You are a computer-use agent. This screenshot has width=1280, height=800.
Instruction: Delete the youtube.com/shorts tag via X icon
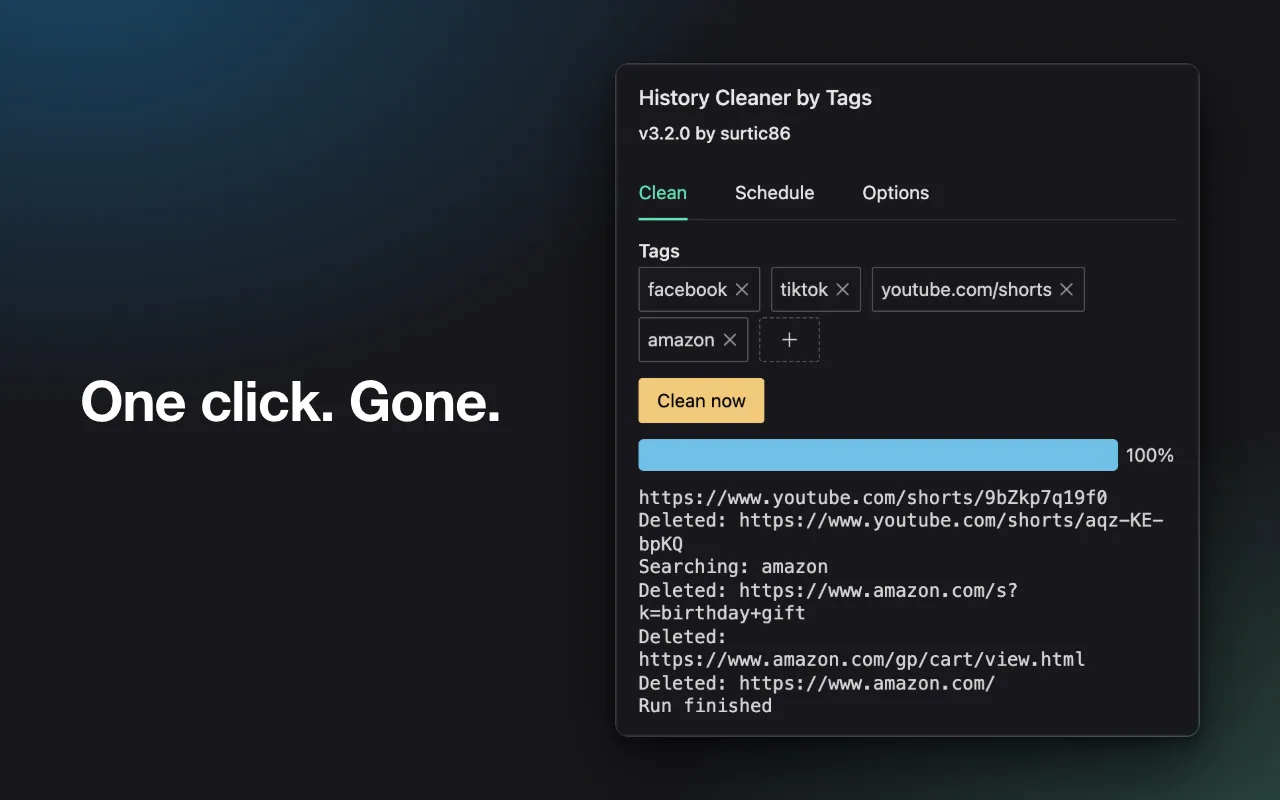click(x=1067, y=289)
